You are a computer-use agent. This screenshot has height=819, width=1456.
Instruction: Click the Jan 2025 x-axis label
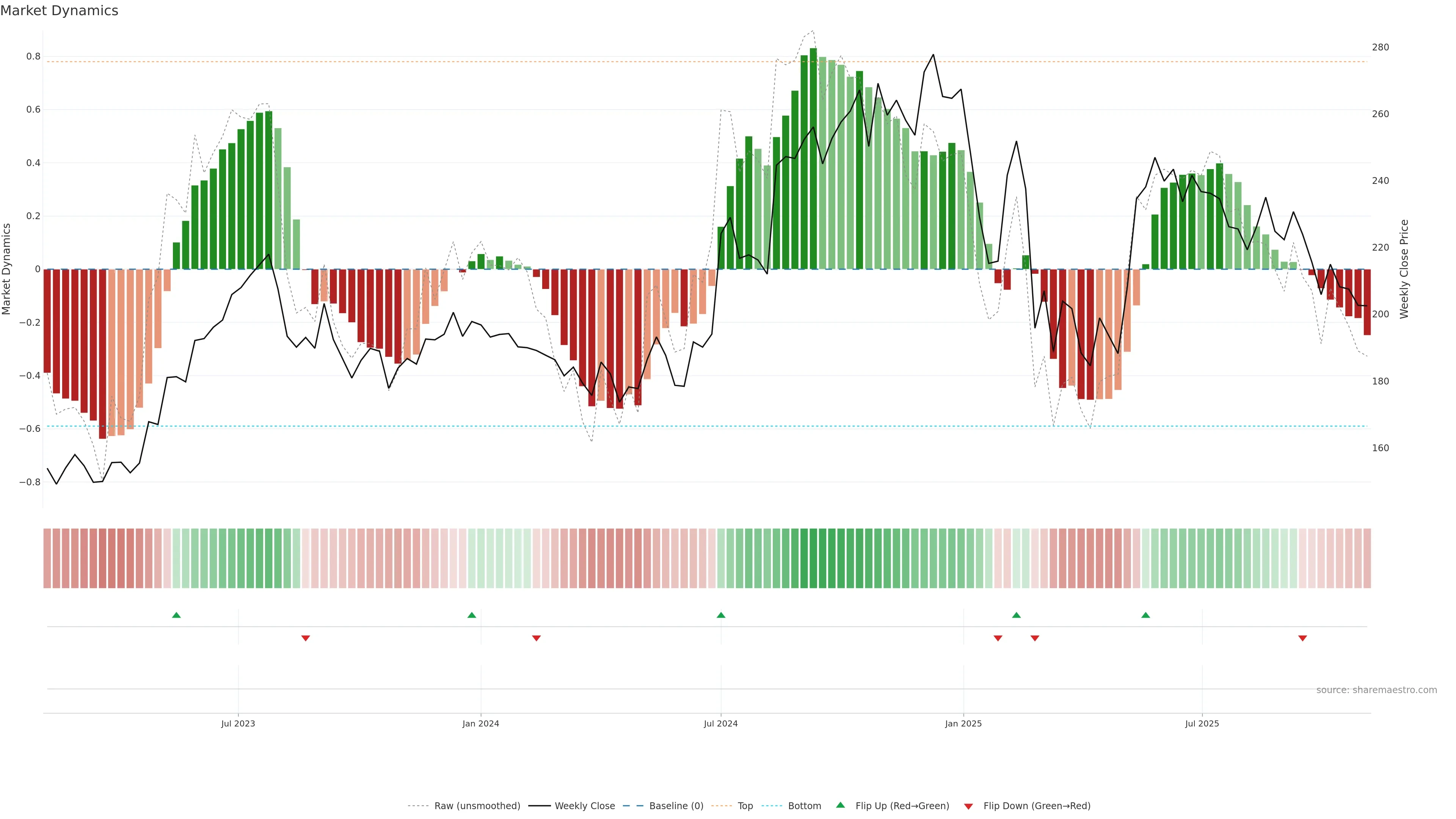[x=963, y=723]
